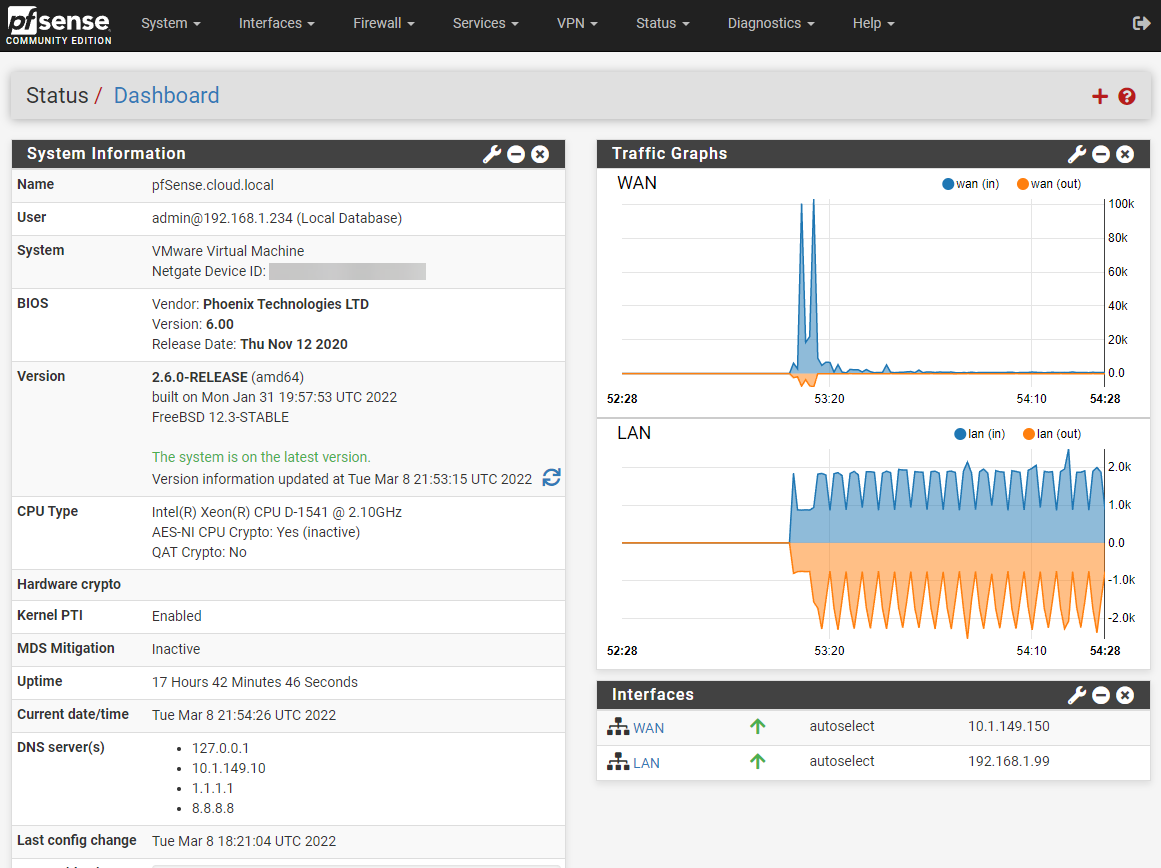The image size is (1161, 868).
Task: Click the LAN network icon in Interfaces widget
Action: [x=619, y=761]
